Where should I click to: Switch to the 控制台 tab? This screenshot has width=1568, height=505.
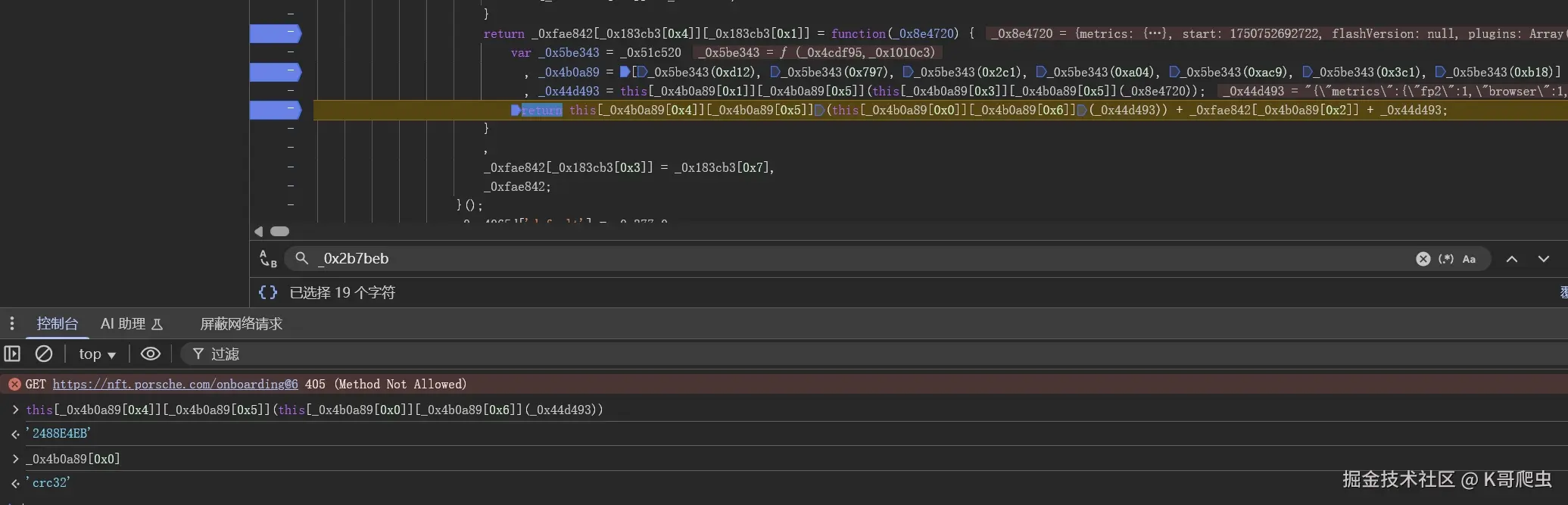[x=58, y=324]
